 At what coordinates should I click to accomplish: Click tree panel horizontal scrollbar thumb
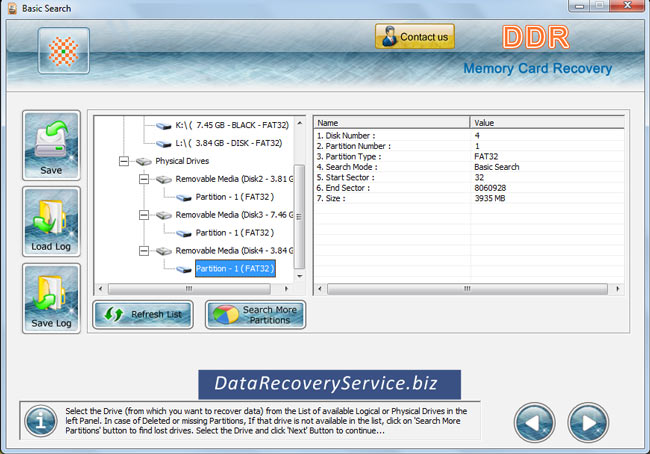189,289
